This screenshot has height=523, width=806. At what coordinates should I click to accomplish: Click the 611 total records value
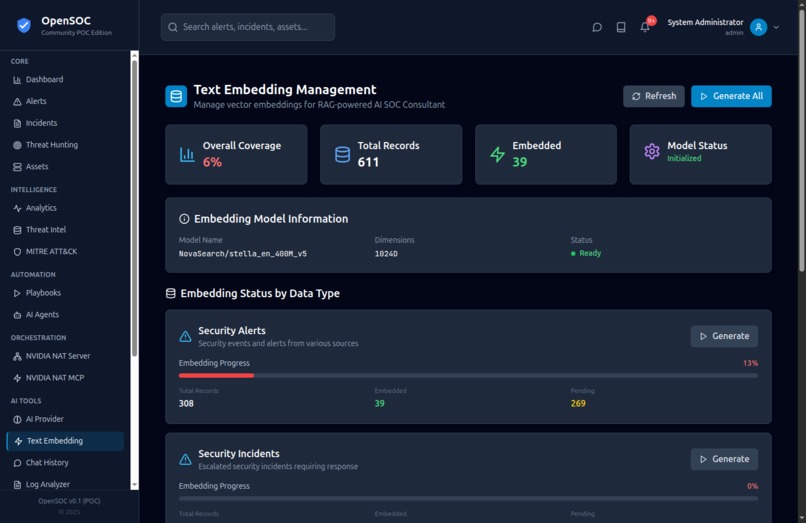coord(368,163)
